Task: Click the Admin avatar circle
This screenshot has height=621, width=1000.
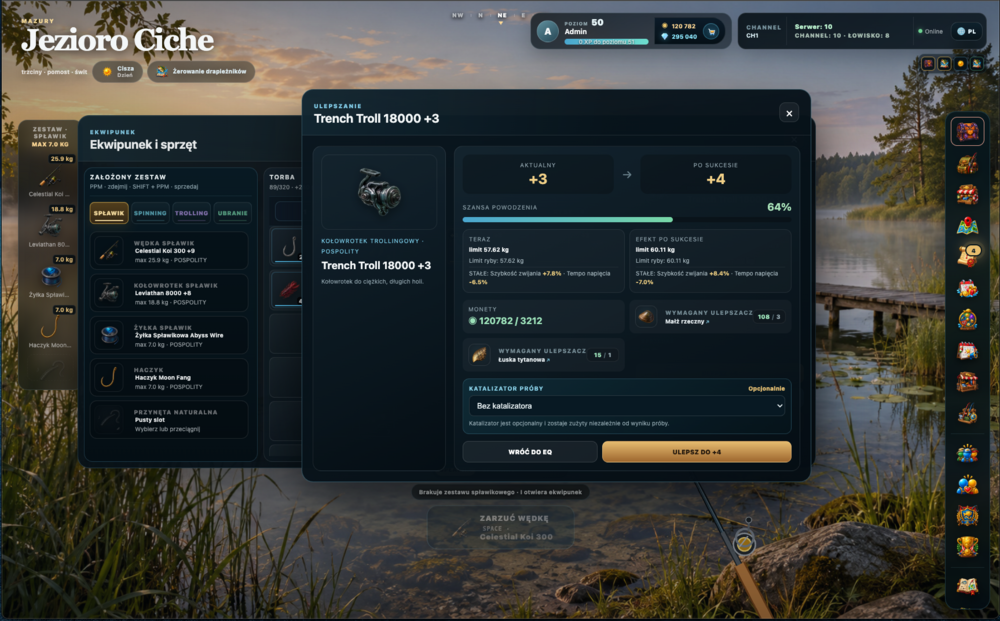Action: point(548,31)
